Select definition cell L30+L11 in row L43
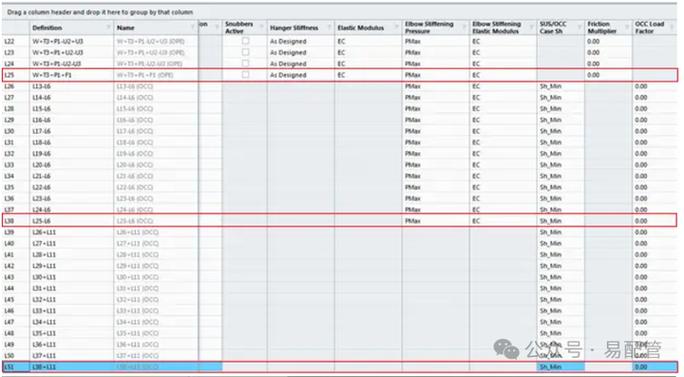This screenshot has height=377, width=684. pyautogui.click(x=72, y=277)
